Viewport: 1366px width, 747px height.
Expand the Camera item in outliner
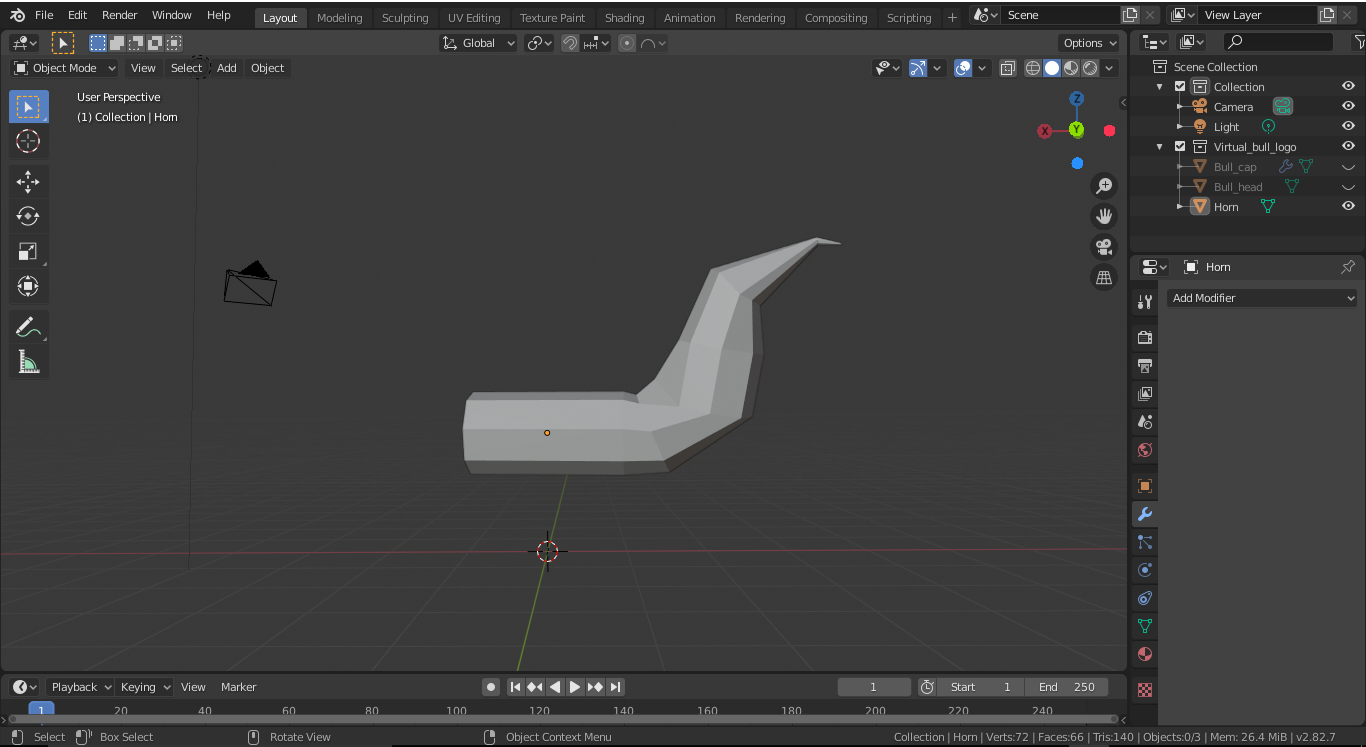[1180, 107]
